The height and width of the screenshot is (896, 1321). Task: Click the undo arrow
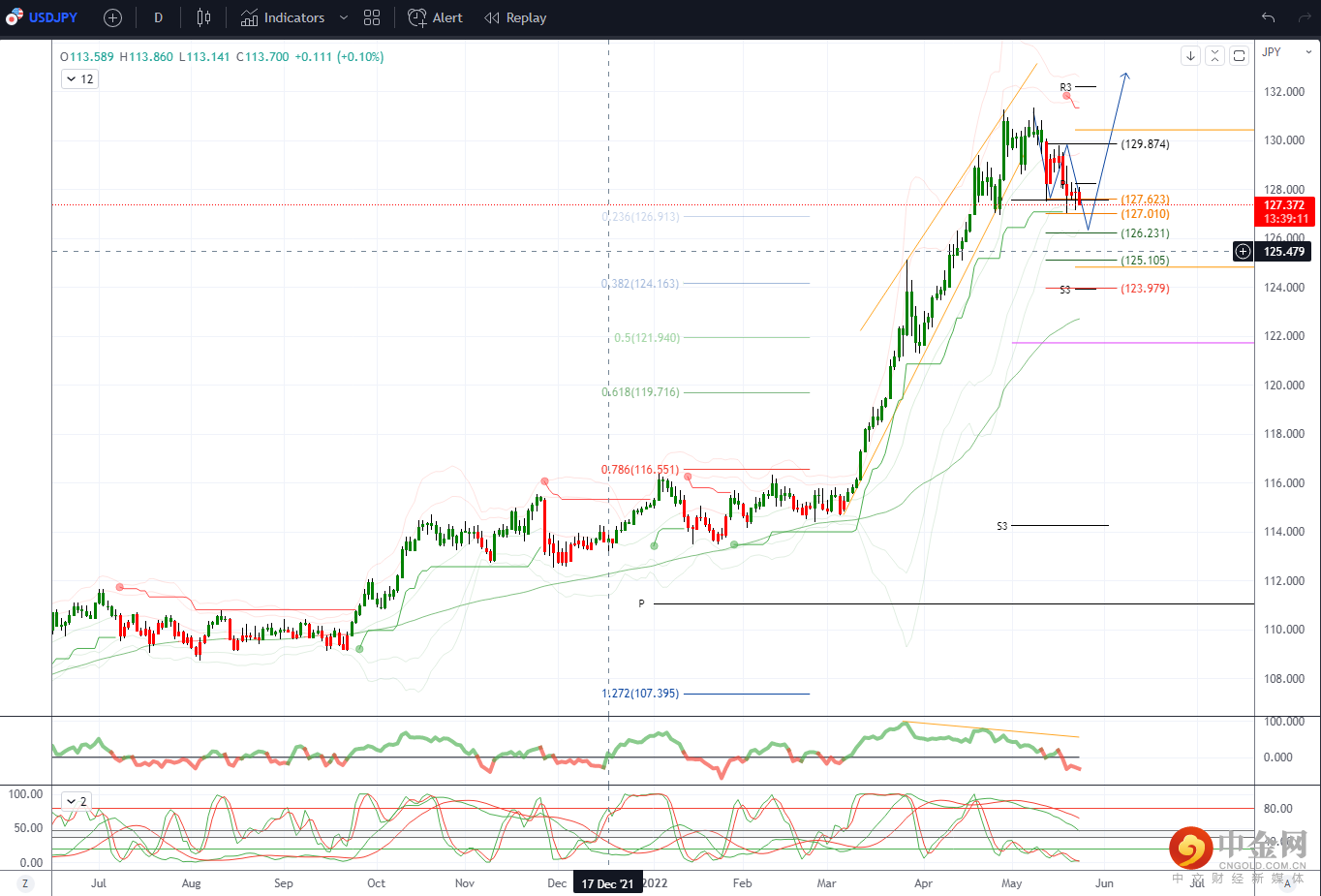[1268, 17]
